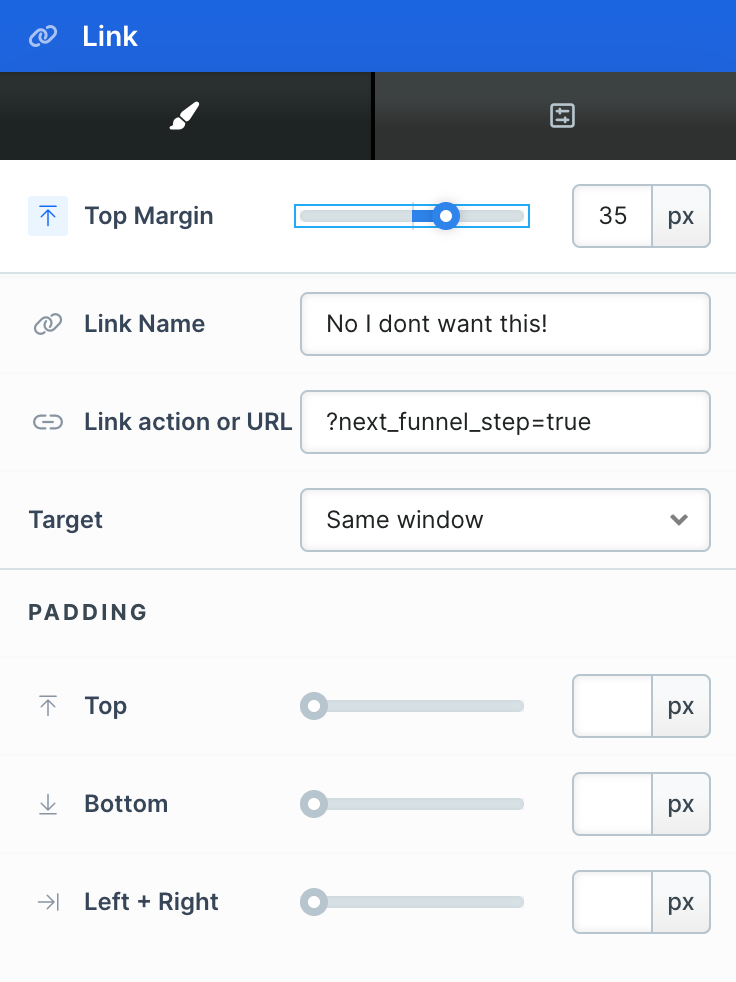Click the Top Margin arrow icon
Screen dimensions: 736x982
pyautogui.click(x=48, y=216)
